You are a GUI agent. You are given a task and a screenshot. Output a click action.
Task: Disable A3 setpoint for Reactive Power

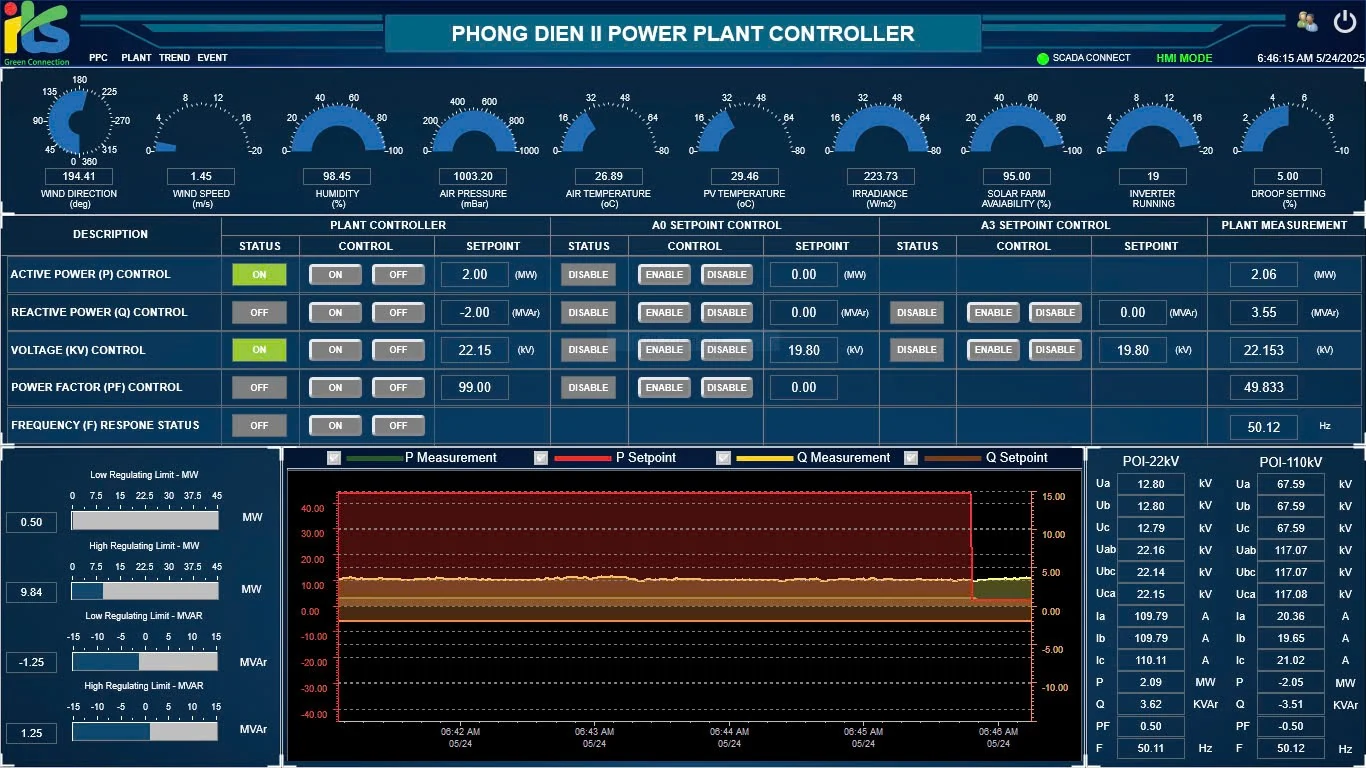(1055, 312)
